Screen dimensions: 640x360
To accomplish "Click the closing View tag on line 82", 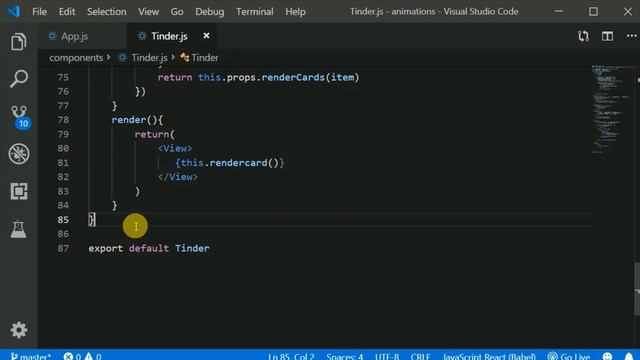I will [178, 177].
